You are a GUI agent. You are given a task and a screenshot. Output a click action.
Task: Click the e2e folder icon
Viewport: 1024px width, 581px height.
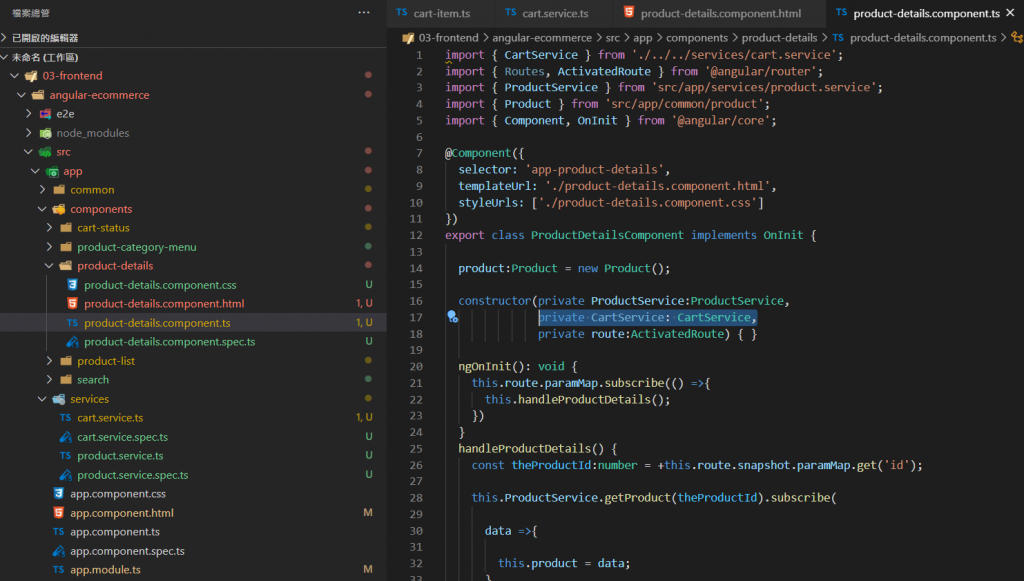click(x=45, y=114)
